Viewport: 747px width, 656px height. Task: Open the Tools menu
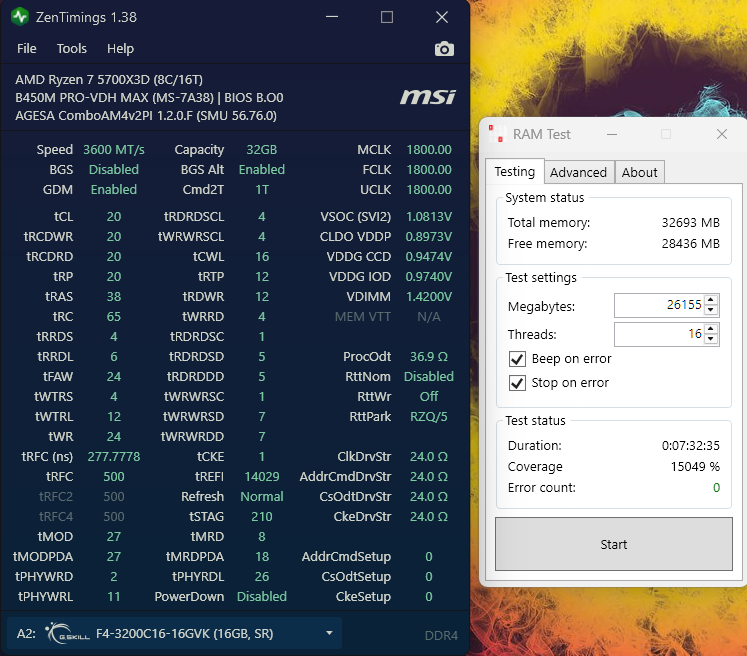(x=71, y=49)
